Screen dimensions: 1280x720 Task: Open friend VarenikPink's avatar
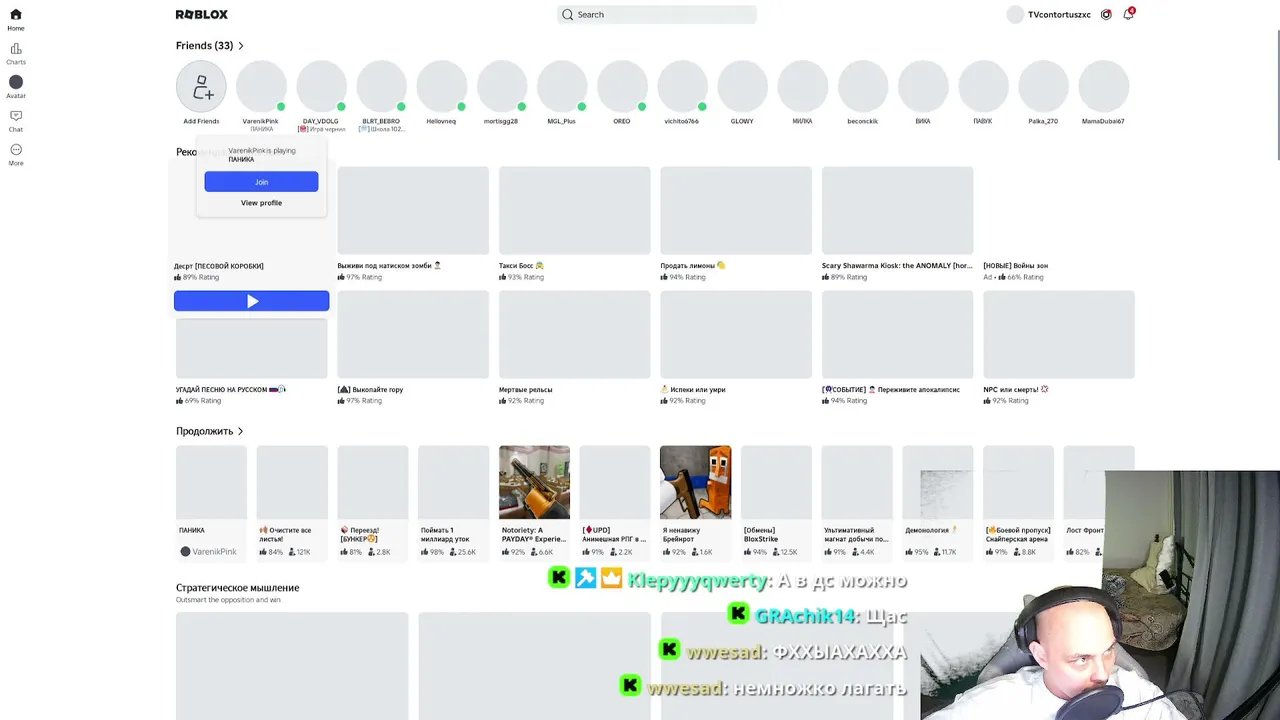pos(261,86)
